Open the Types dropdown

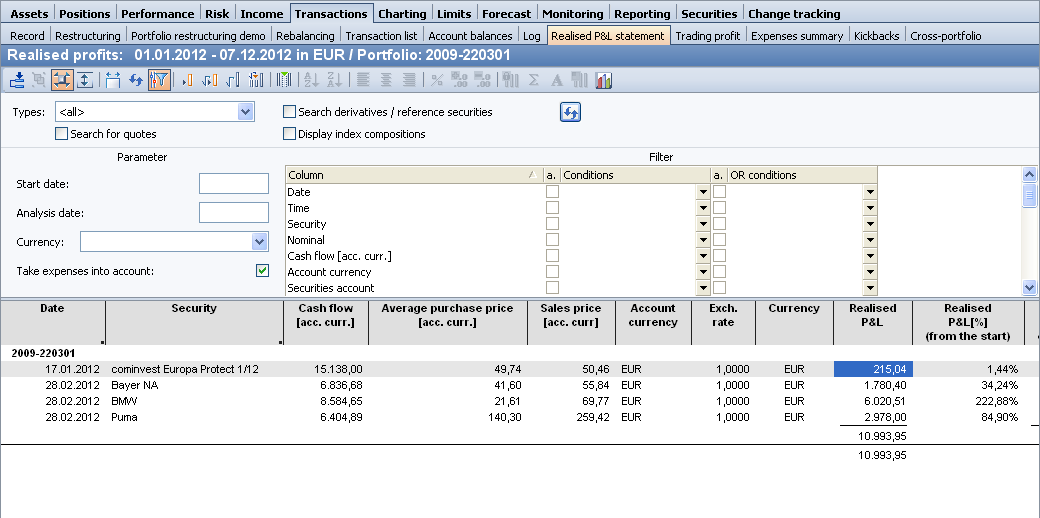[x=246, y=112]
